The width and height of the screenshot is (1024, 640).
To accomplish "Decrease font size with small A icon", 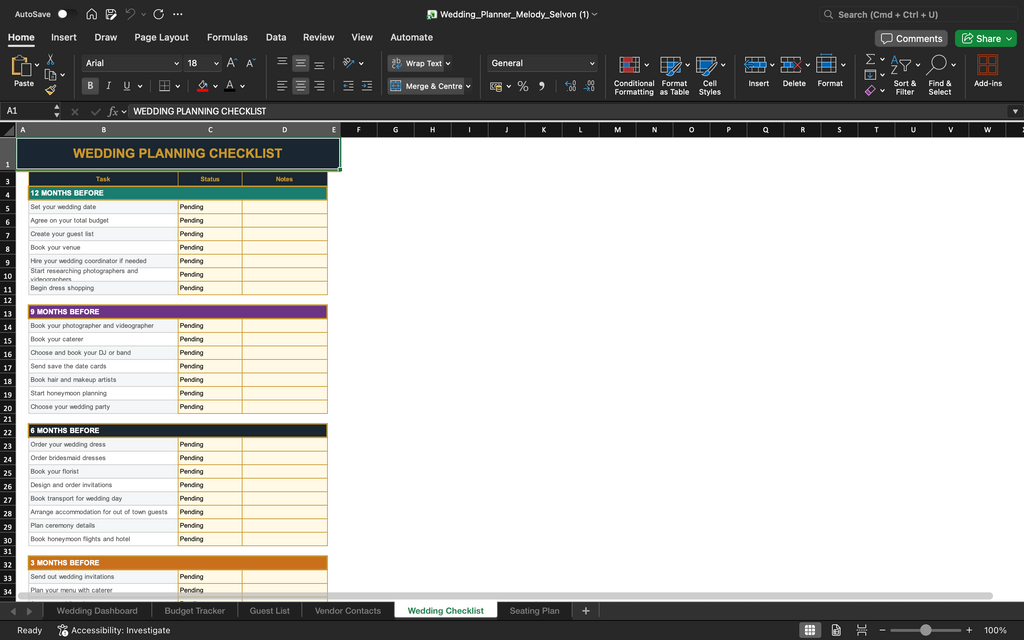I will [x=251, y=63].
